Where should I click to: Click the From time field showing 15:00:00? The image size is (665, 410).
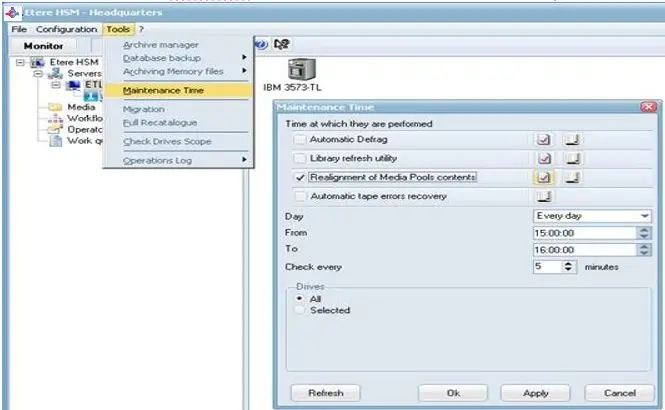[x=582, y=233]
